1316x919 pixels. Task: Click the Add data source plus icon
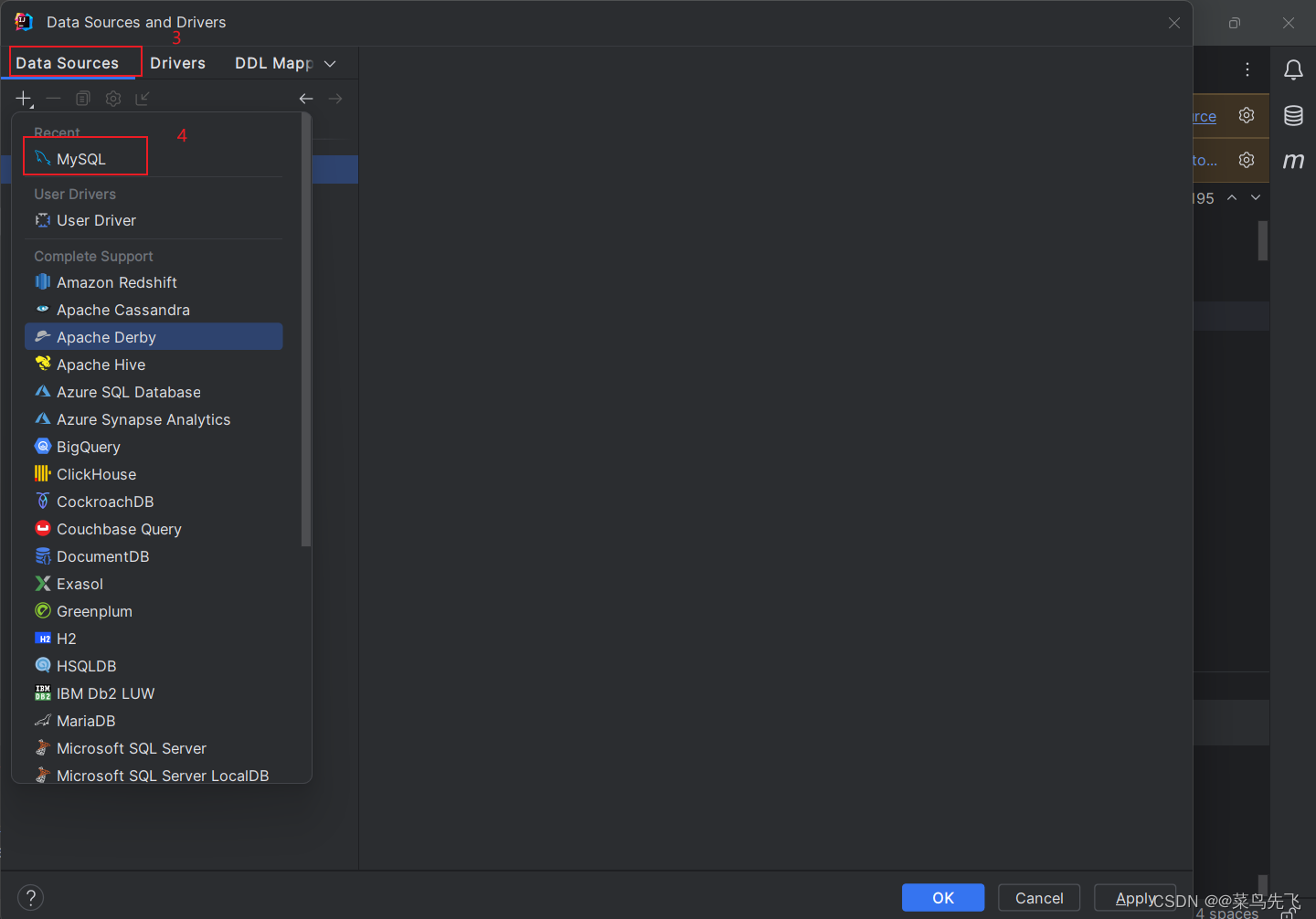[x=24, y=99]
